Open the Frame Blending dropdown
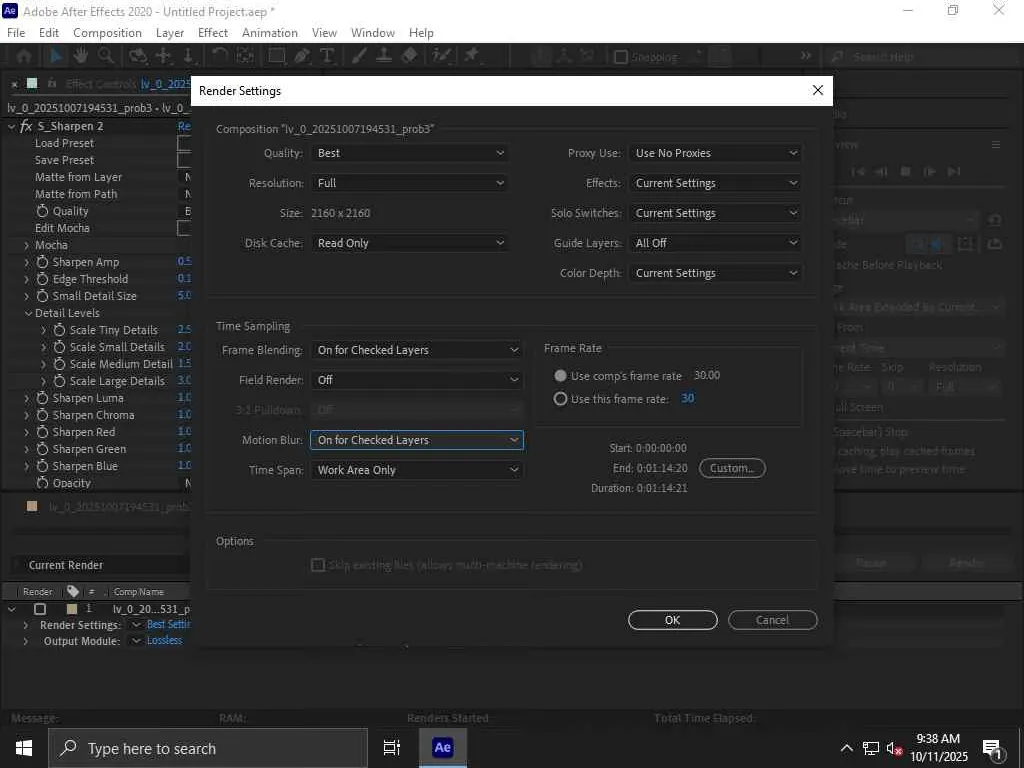This screenshot has width=1024, height=768. pos(417,350)
